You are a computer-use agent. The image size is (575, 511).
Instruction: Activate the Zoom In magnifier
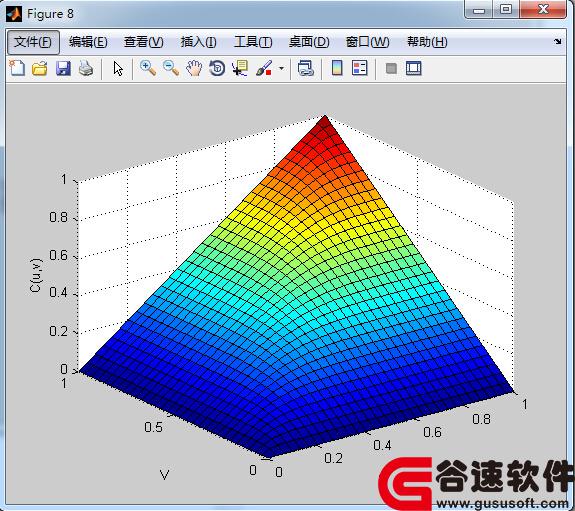[x=148, y=68]
